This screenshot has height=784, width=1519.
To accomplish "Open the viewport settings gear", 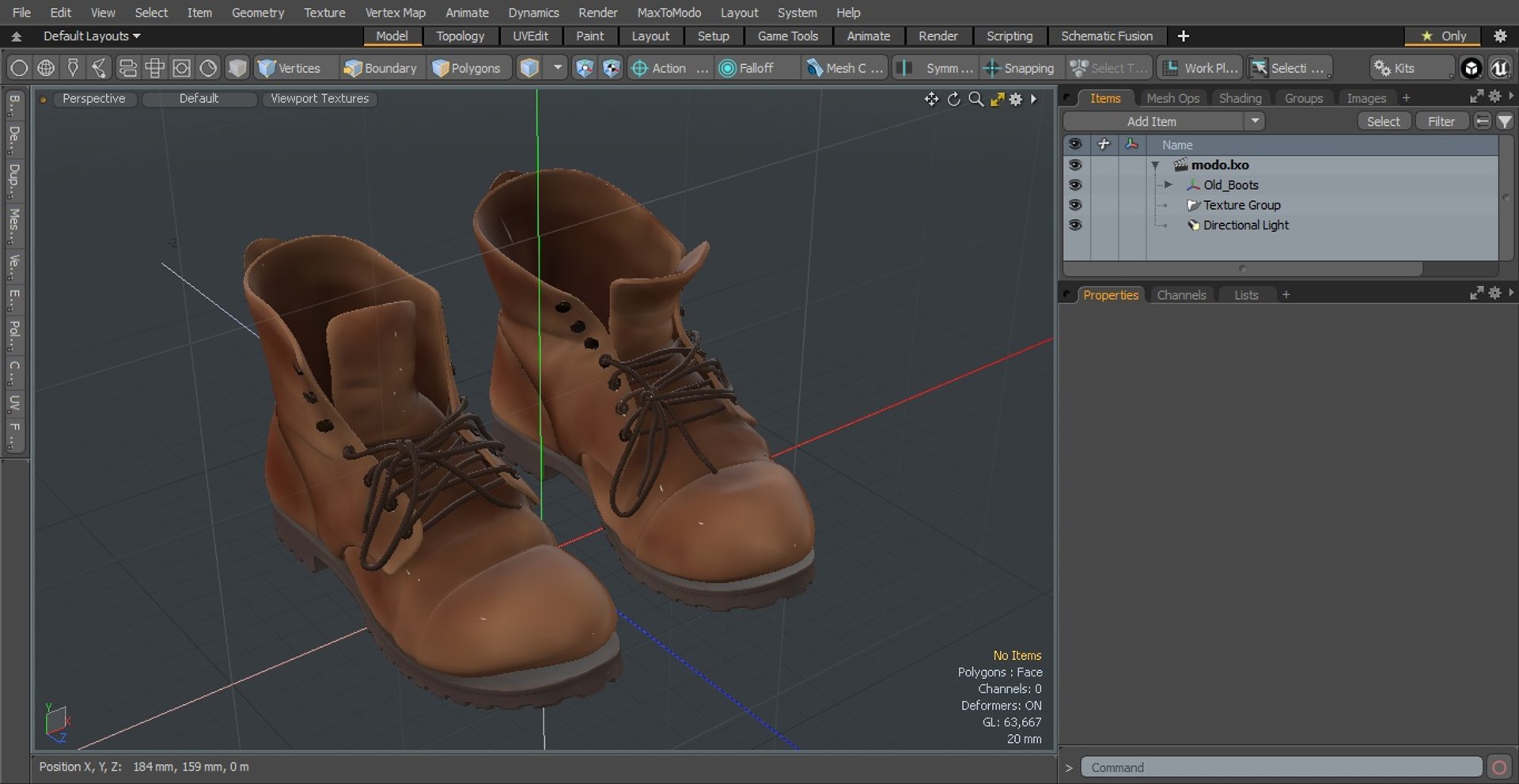I will [x=1016, y=99].
